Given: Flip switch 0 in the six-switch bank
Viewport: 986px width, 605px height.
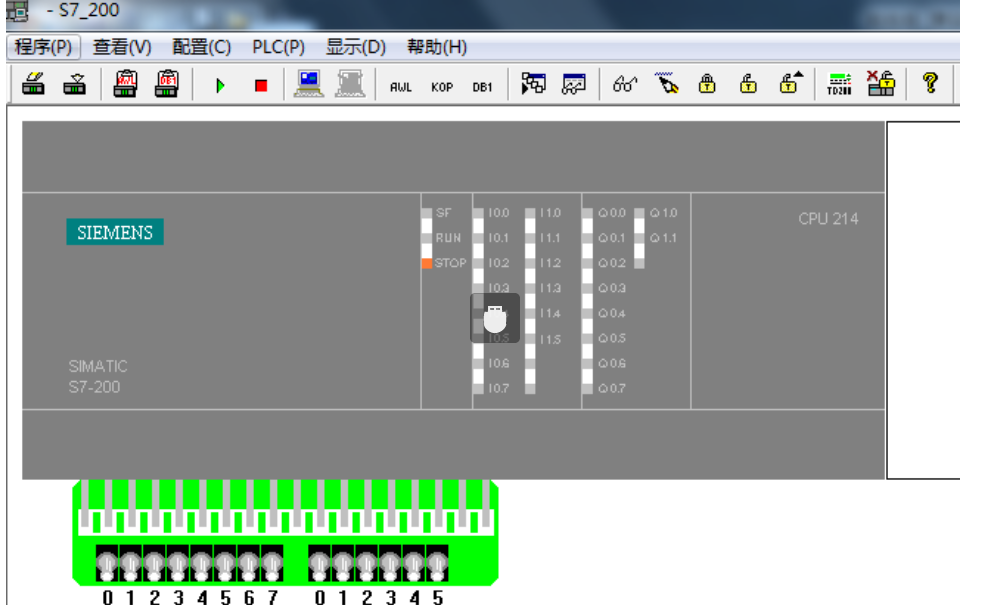Looking at the screenshot, I should tap(319, 564).
